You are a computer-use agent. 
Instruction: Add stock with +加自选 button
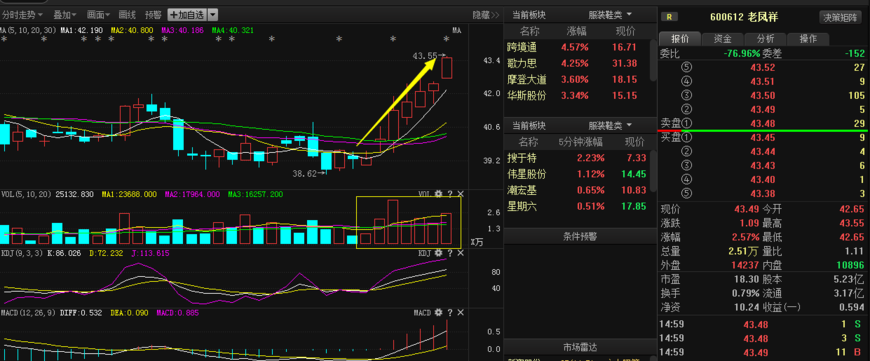click(x=188, y=15)
